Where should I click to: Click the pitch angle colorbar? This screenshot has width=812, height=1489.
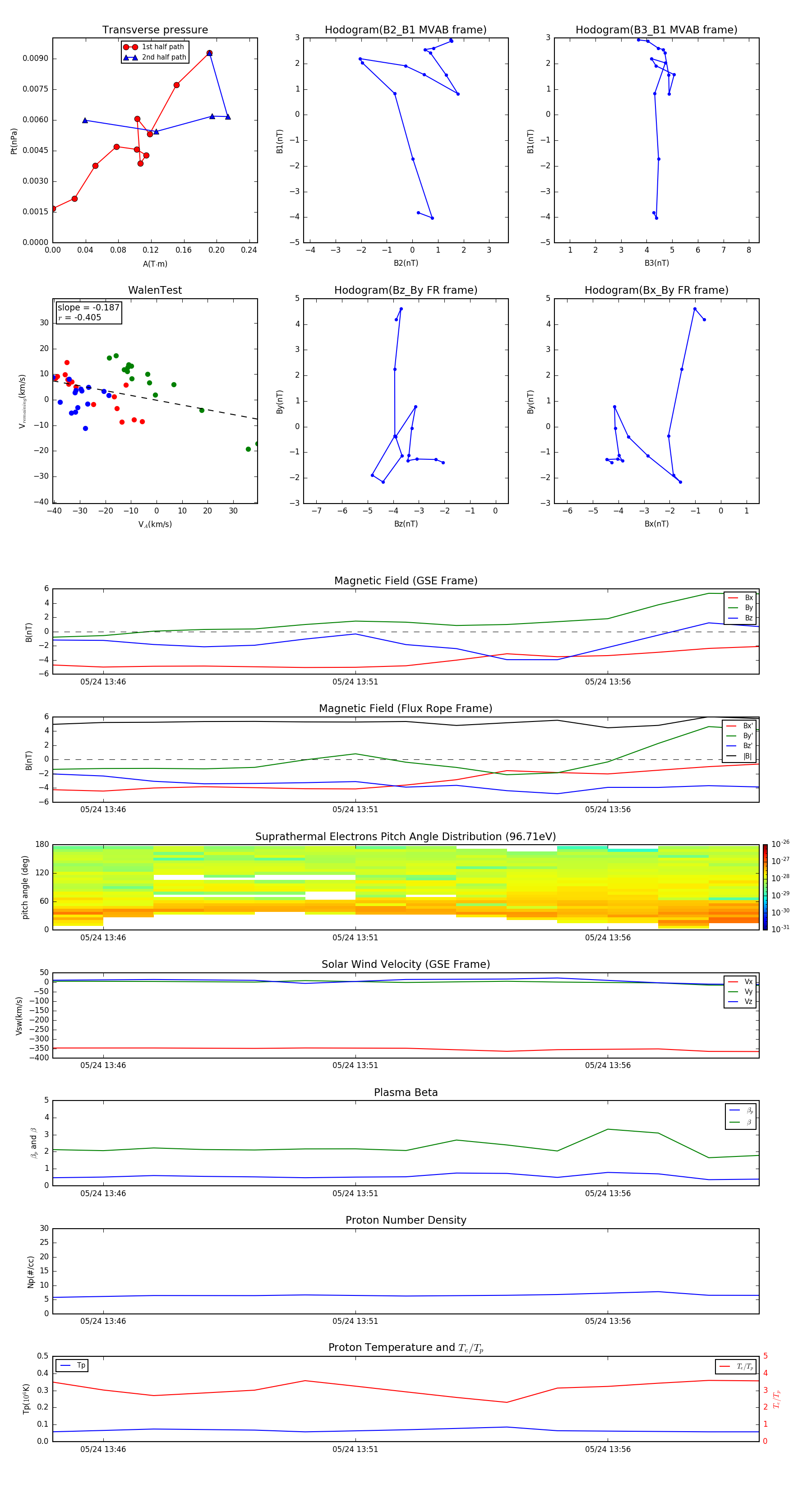click(x=765, y=888)
